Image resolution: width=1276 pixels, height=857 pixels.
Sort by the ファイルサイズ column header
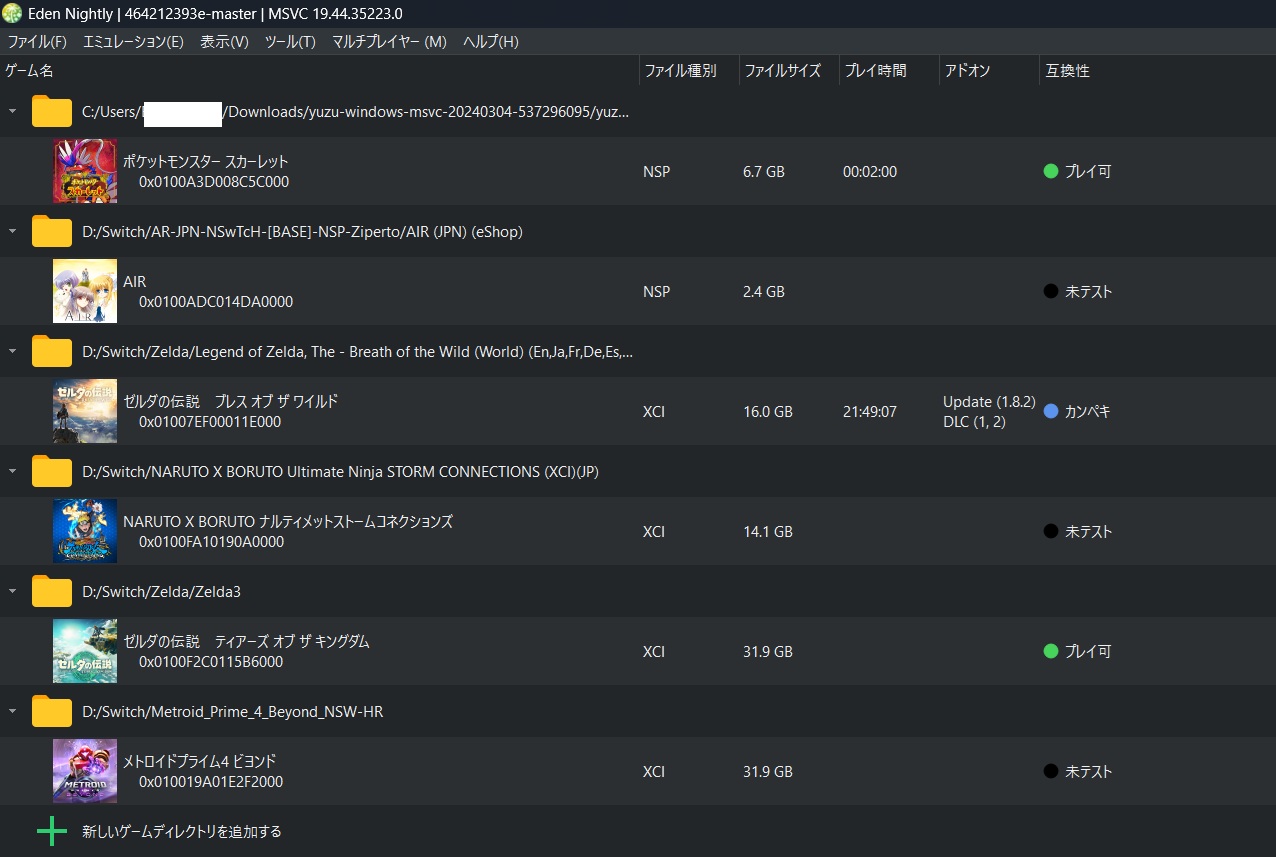(x=783, y=71)
